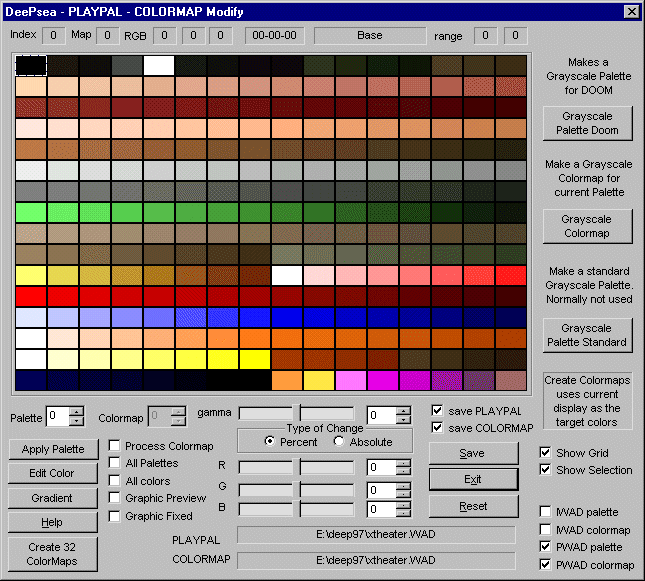Apply Palette to the current selection

coord(53,449)
